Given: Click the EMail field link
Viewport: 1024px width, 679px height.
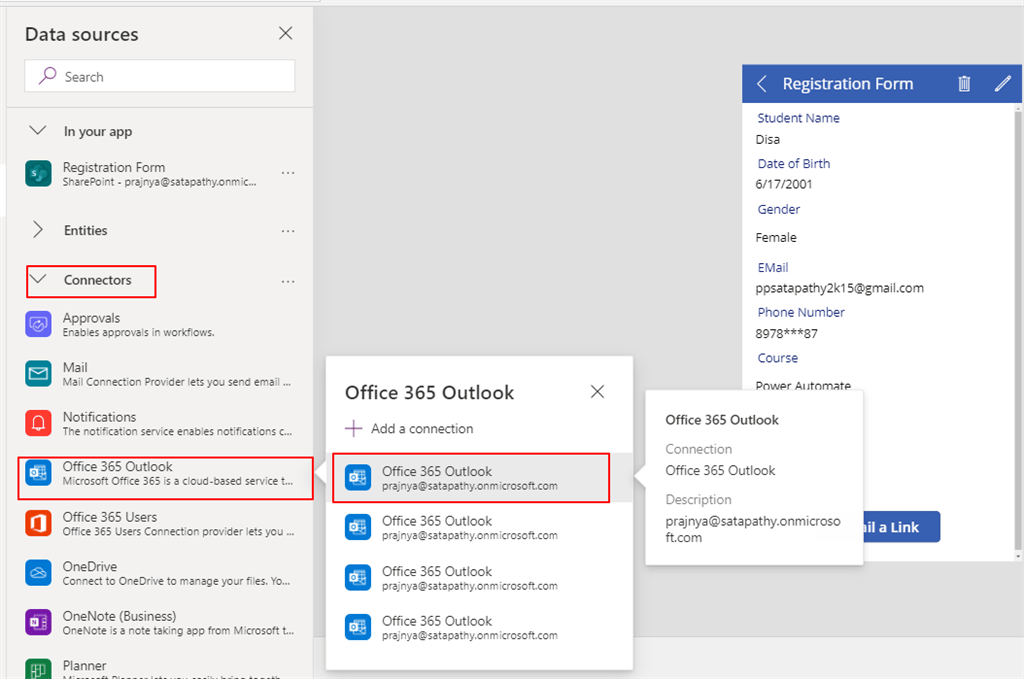Looking at the screenshot, I should click(772, 267).
